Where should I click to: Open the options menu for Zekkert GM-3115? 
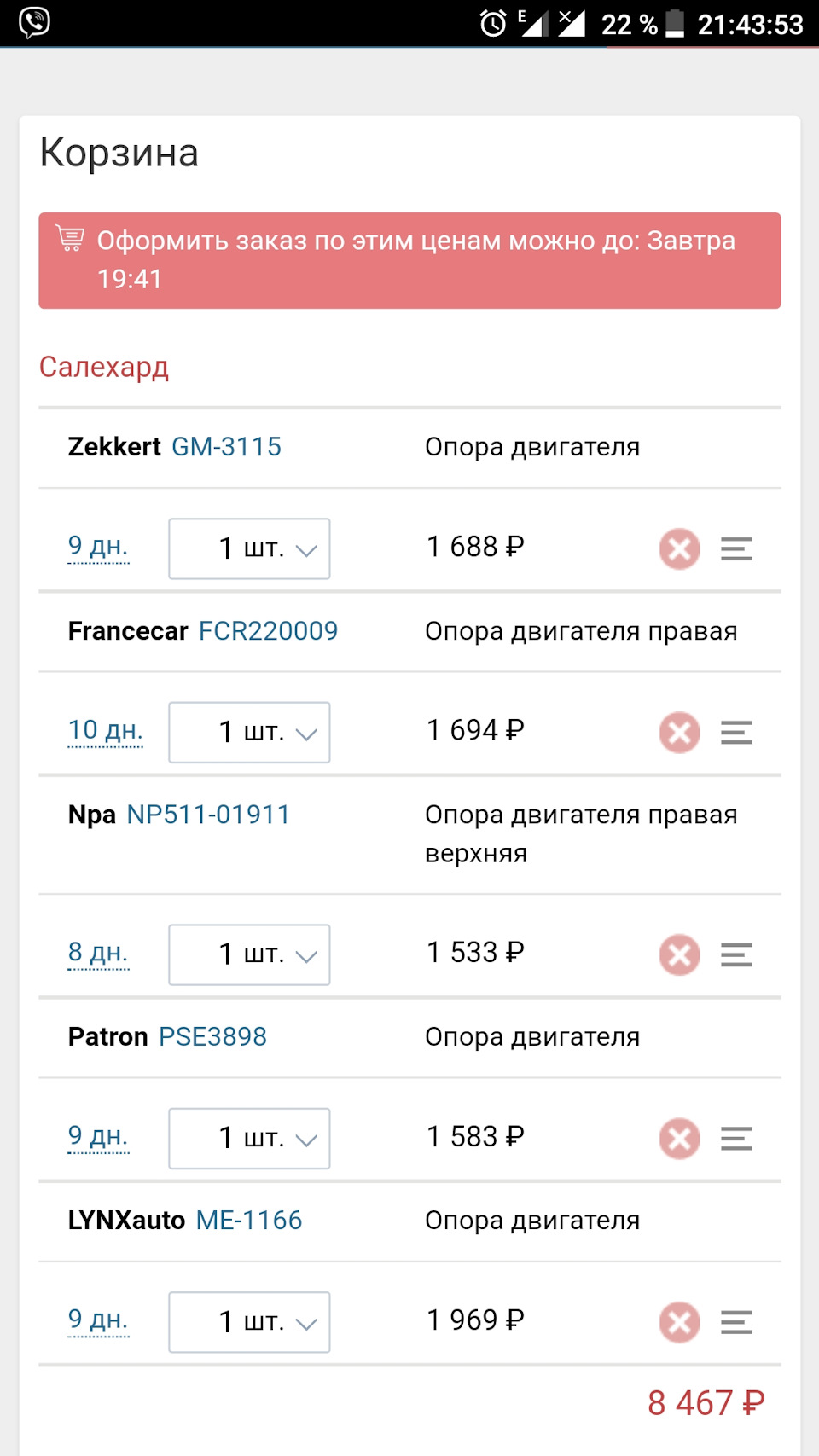(736, 548)
